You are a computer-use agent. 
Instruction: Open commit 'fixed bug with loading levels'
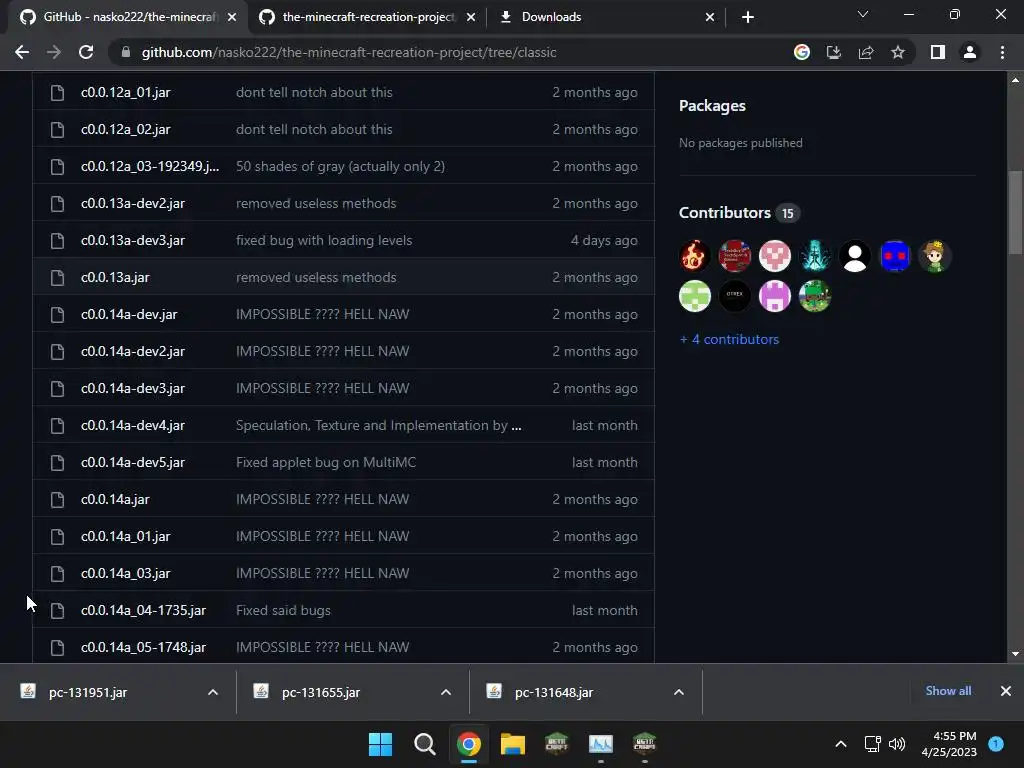click(x=324, y=240)
